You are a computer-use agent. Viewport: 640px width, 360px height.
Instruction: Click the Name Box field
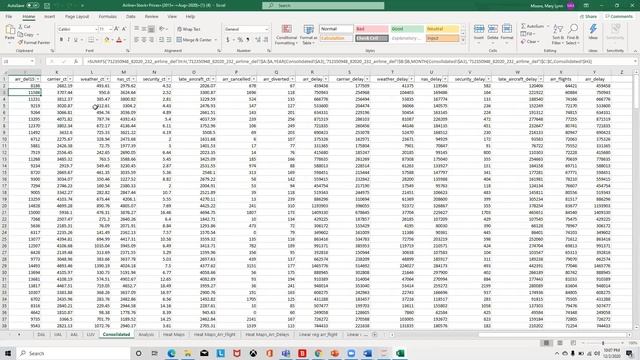point(18,61)
